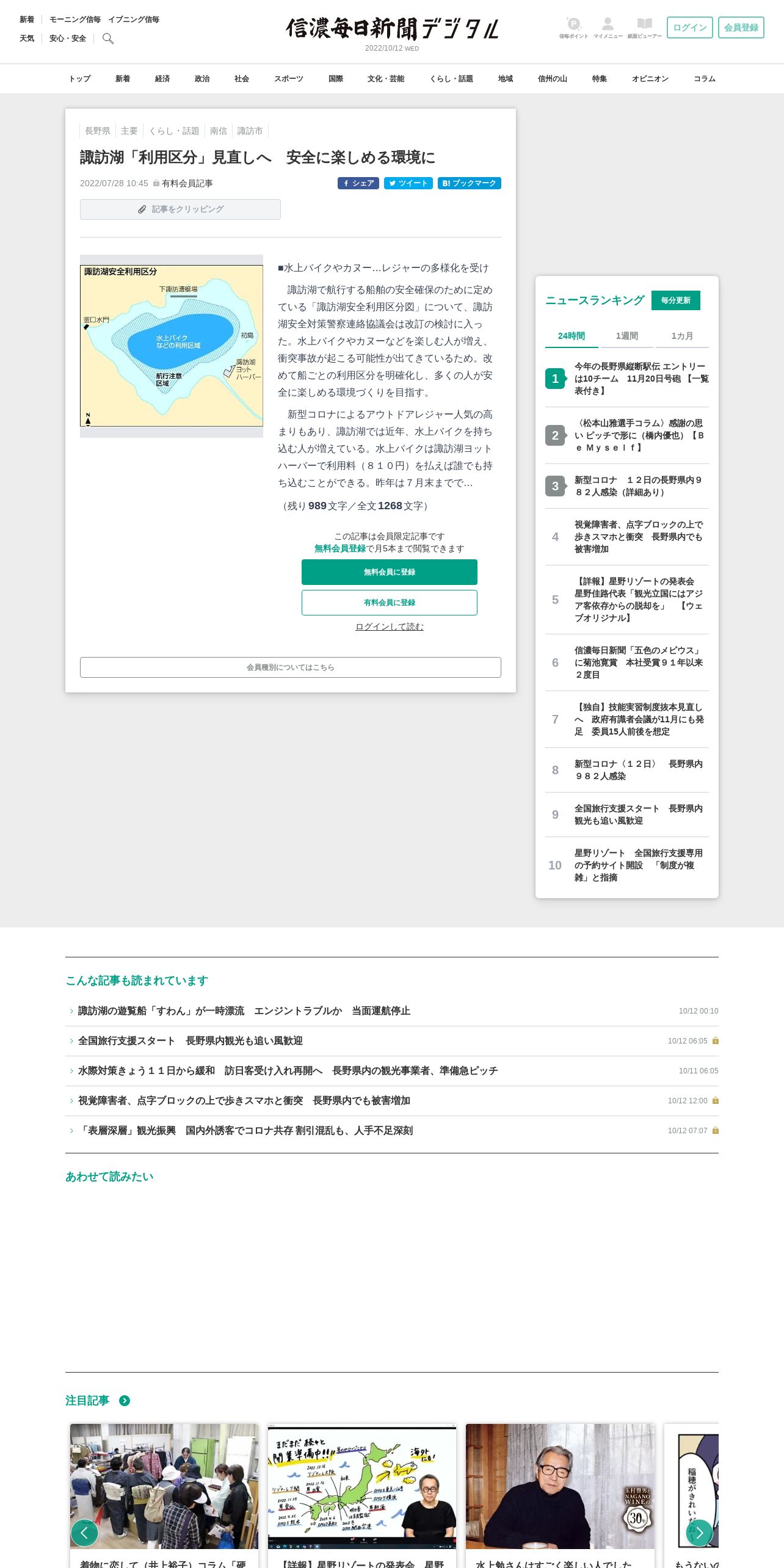Open the 紙面ビューアー book icon
The height and width of the screenshot is (1568, 784).
click(644, 27)
